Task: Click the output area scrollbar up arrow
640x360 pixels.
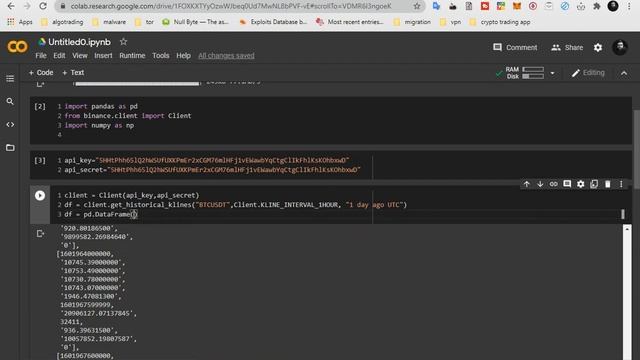Action: pyautogui.click(x=627, y=229)
